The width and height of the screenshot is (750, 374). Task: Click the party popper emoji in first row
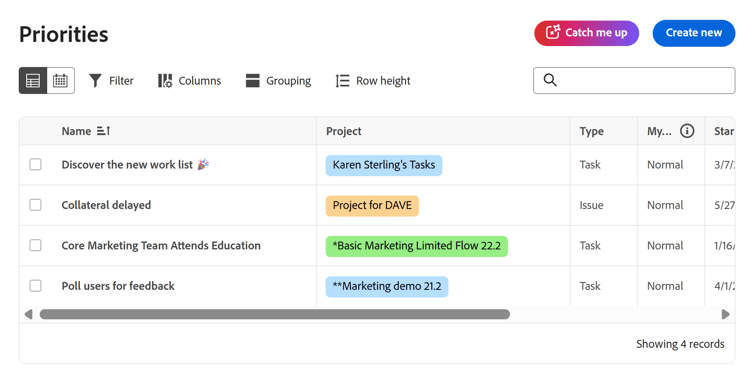pos(203,165)
